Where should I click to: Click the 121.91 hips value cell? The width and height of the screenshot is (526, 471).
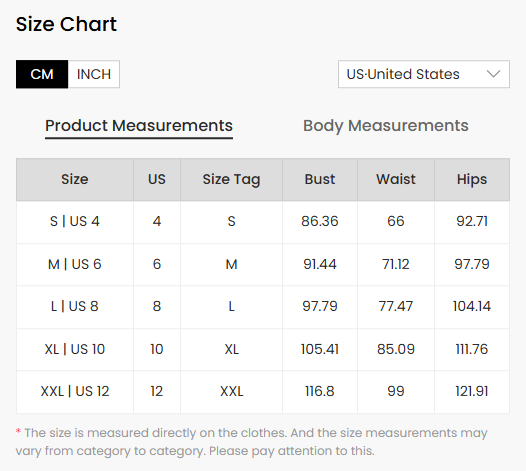[x=472, y=391]
